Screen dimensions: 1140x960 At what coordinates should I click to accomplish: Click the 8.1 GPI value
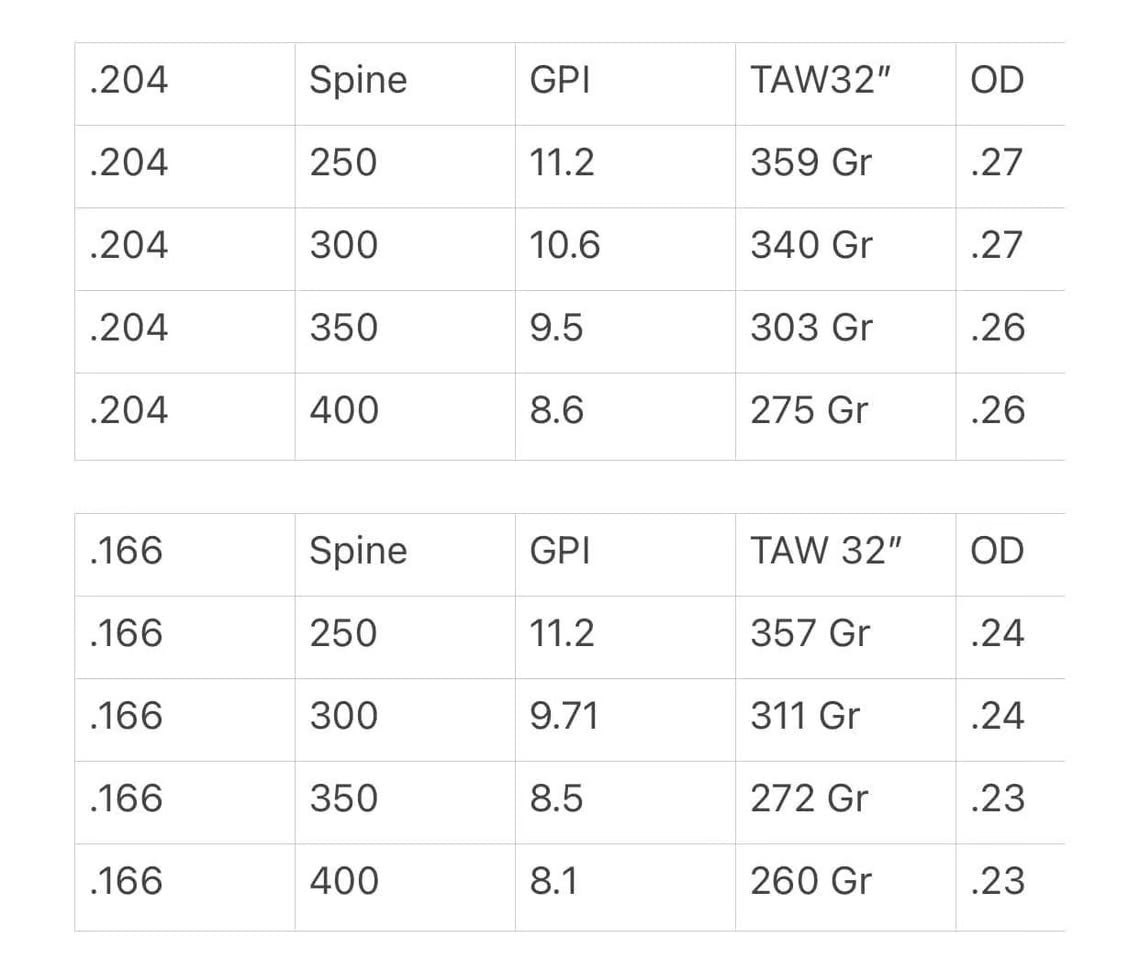tap(553, 882)
